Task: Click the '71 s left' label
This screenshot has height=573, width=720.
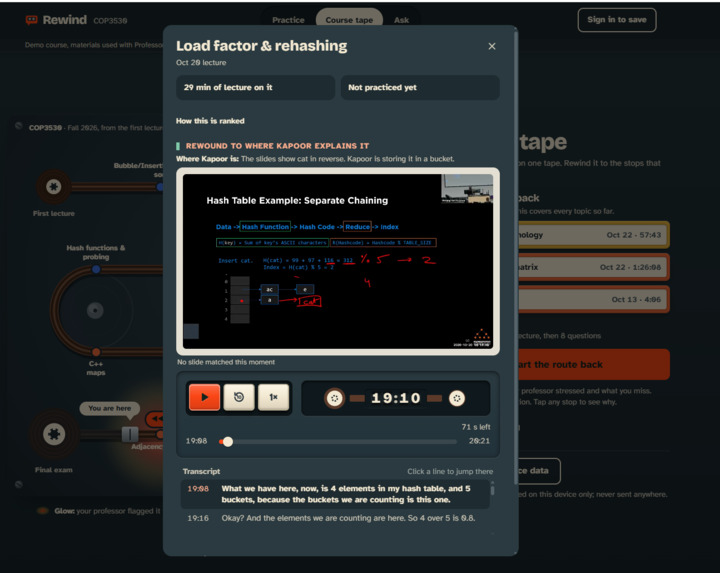Action: 476,427
